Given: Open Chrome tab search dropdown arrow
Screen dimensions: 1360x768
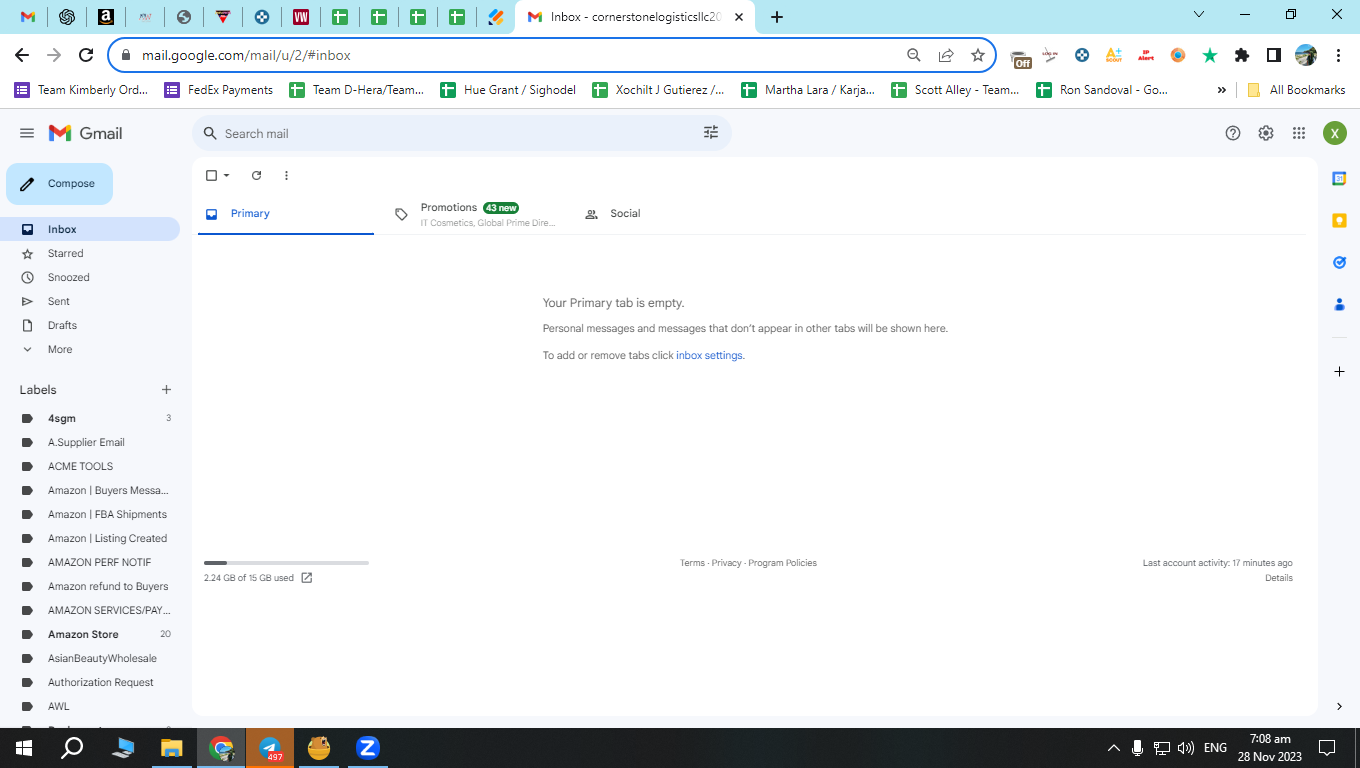Looking at the screenshot, I should coord(1200,15).
